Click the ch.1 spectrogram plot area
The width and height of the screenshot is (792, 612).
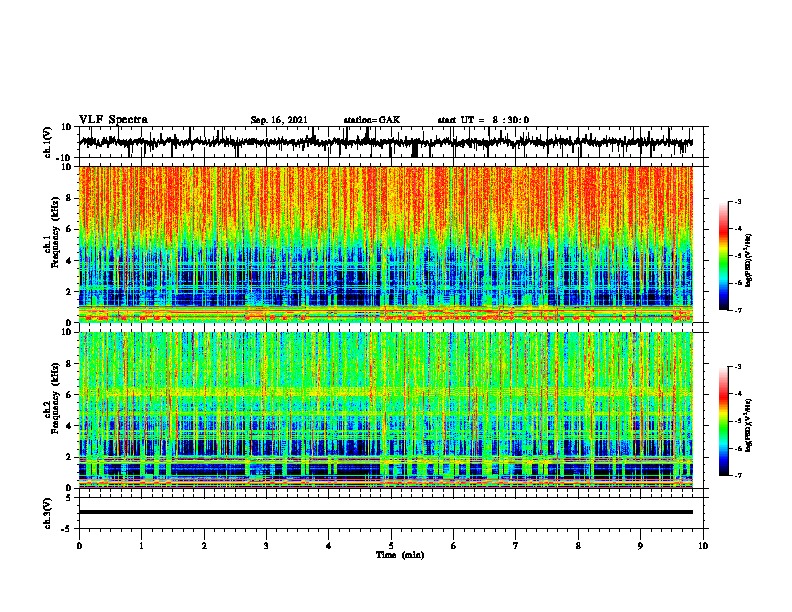[385, 244]
